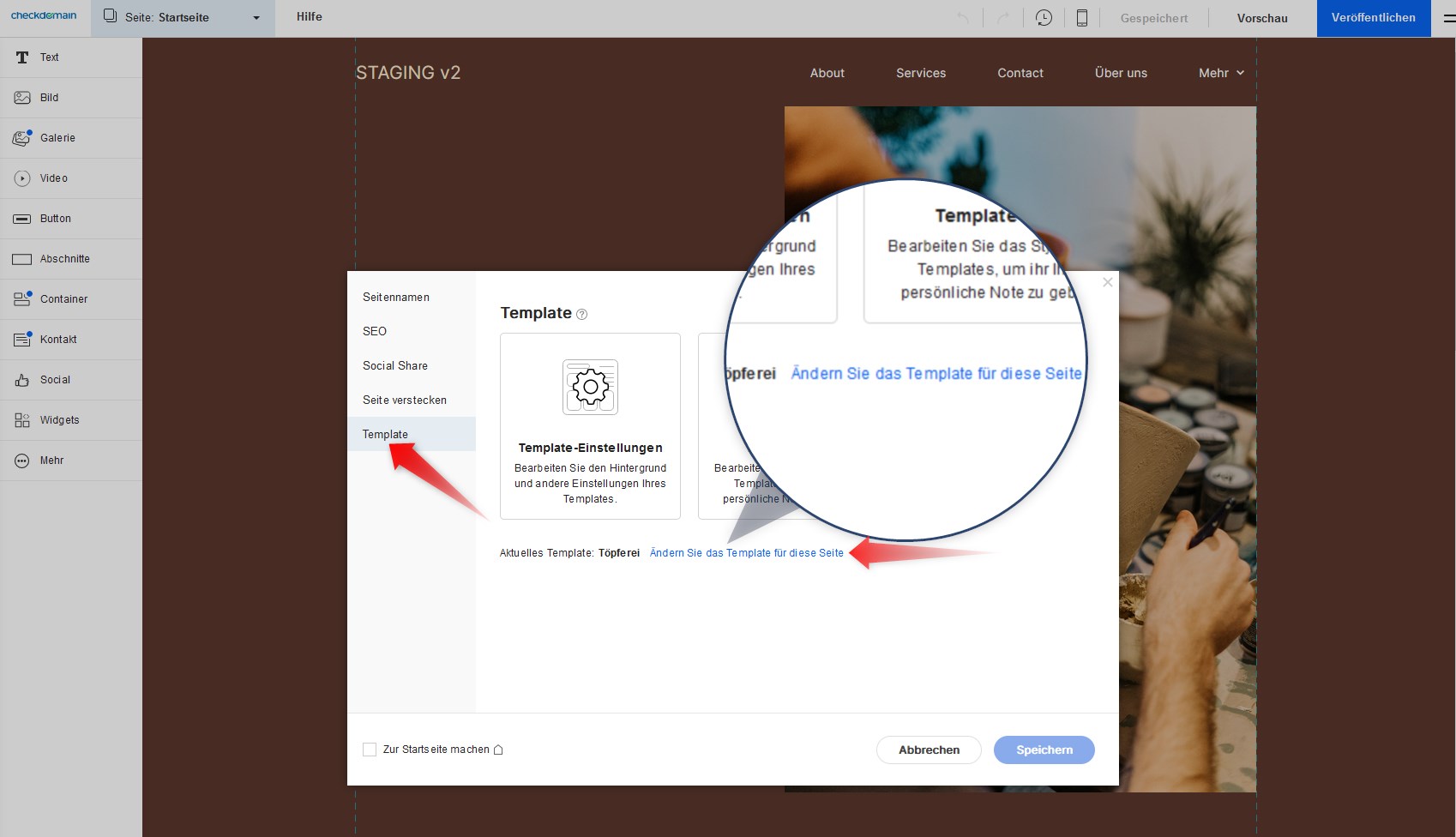Select the Widgets icon in sidebar
Viewport: 1456px width, 837px height.
22,420
